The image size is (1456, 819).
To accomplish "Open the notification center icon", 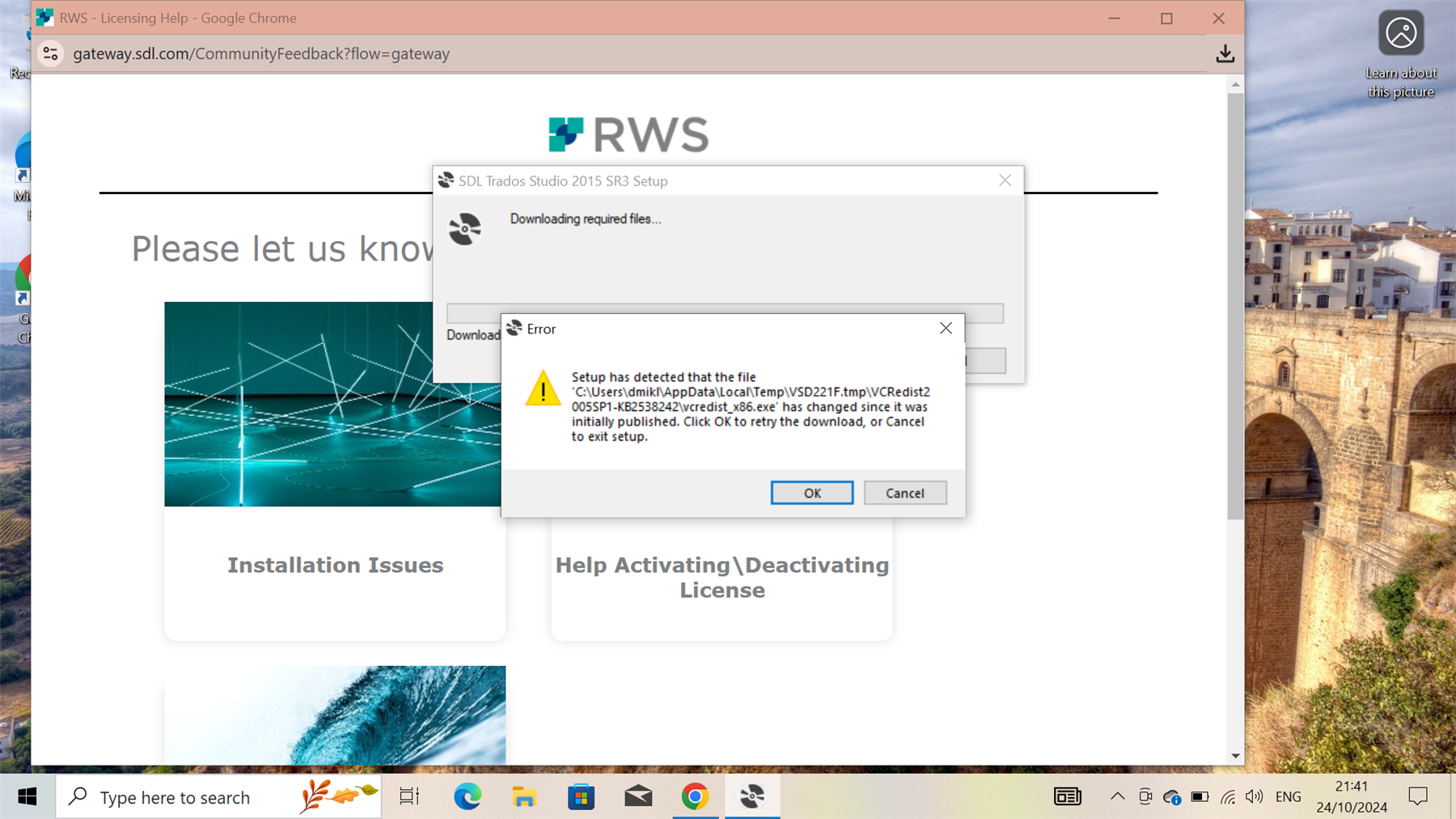I will pos(1418,797).
